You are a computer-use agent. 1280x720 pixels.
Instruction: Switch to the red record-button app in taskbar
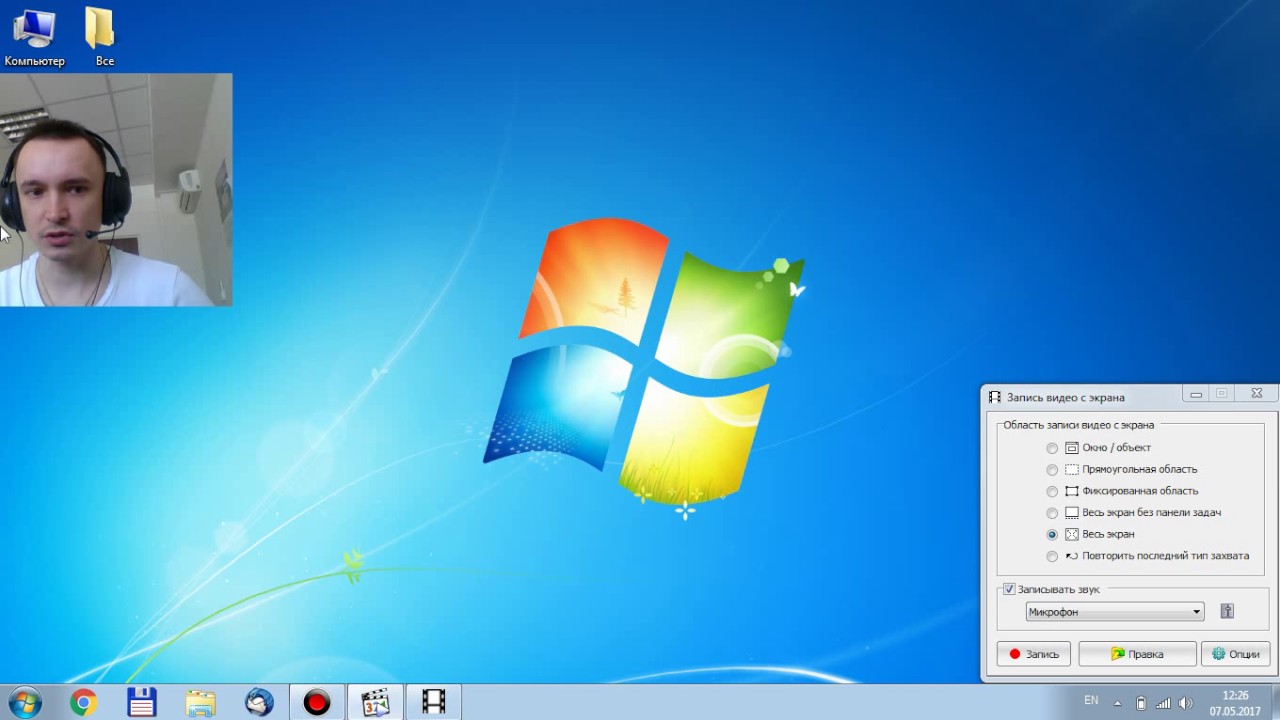coord(317,703)
